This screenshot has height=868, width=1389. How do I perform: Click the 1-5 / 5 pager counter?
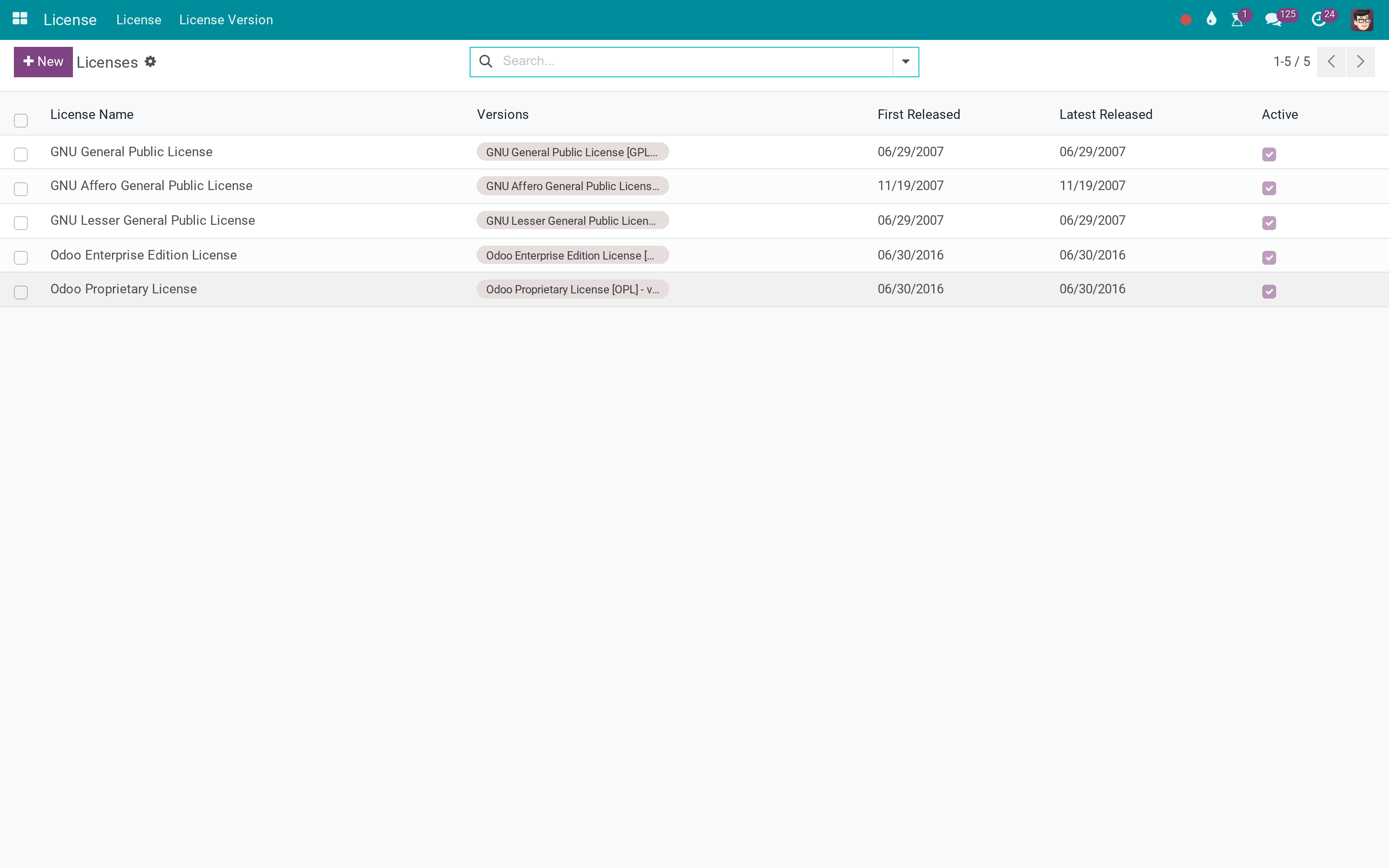click(1291, 62)
